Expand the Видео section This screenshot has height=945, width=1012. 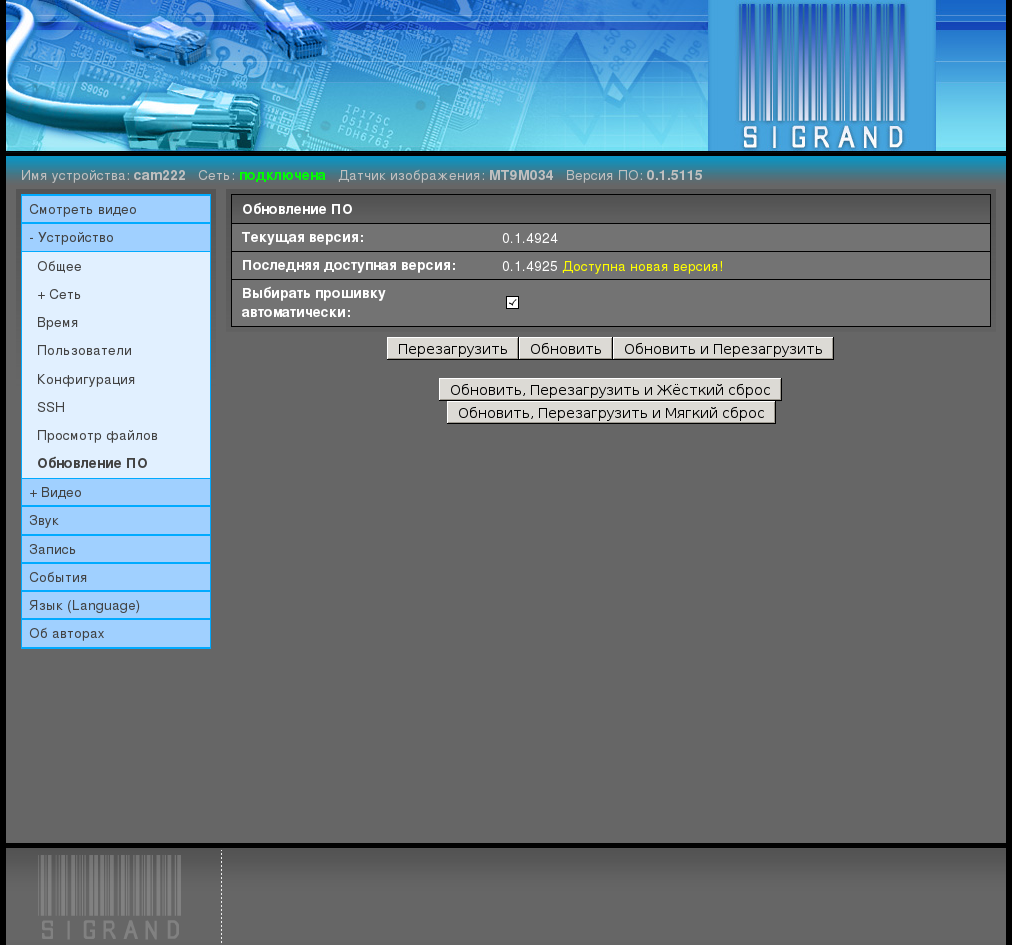pyautogui.click(x=116, y=492)
